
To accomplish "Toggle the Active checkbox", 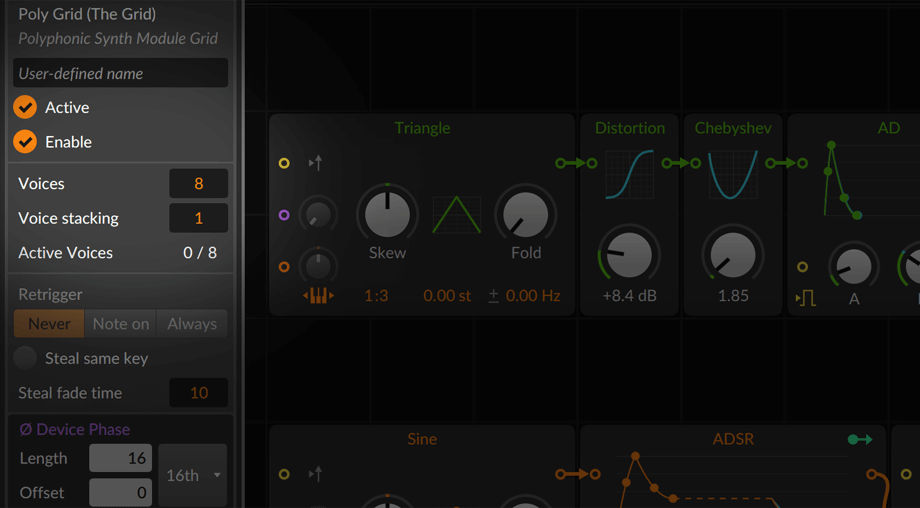I will click(x=25, y=107).
